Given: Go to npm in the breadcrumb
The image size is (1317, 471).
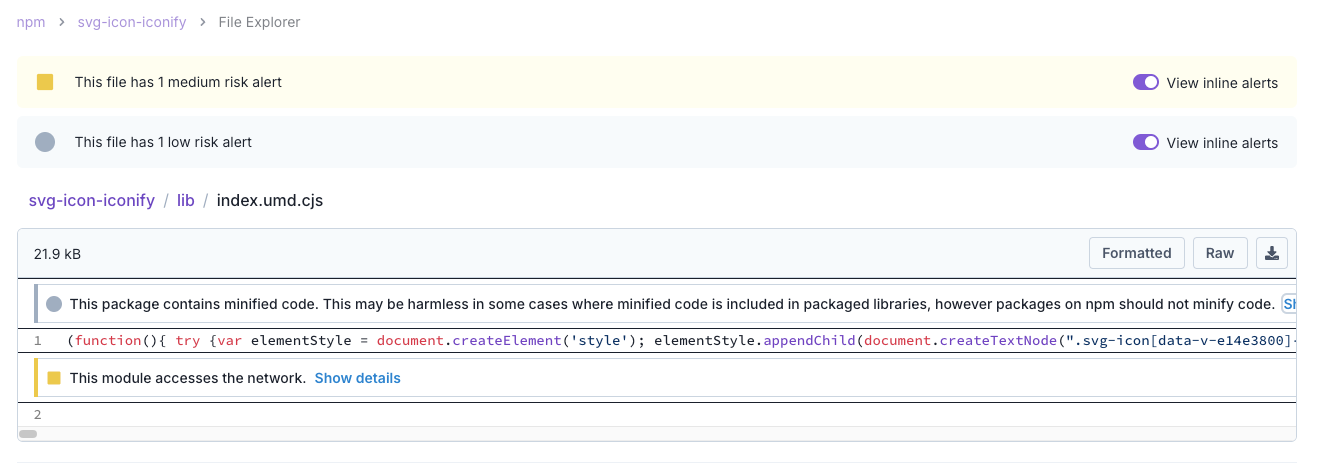Looking at the screenshot, I should [31, 22].
